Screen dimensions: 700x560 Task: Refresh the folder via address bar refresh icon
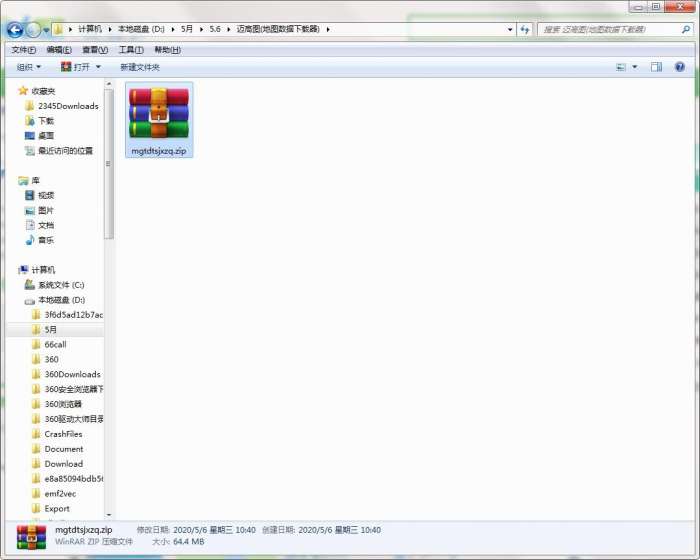[x=525, y=29]
